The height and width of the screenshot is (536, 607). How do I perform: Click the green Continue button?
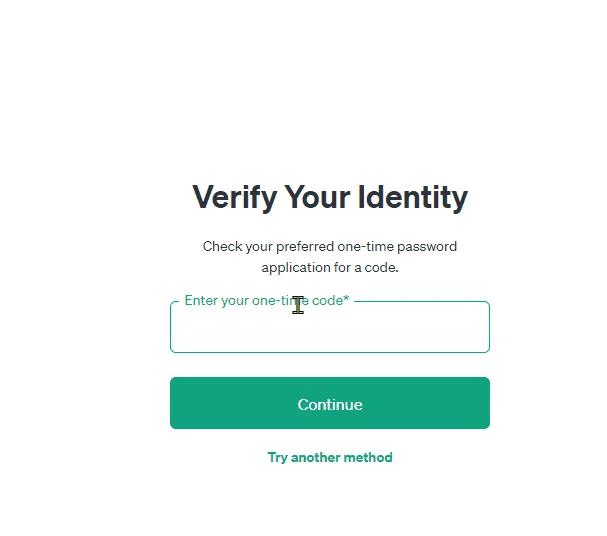coord(330,403)
